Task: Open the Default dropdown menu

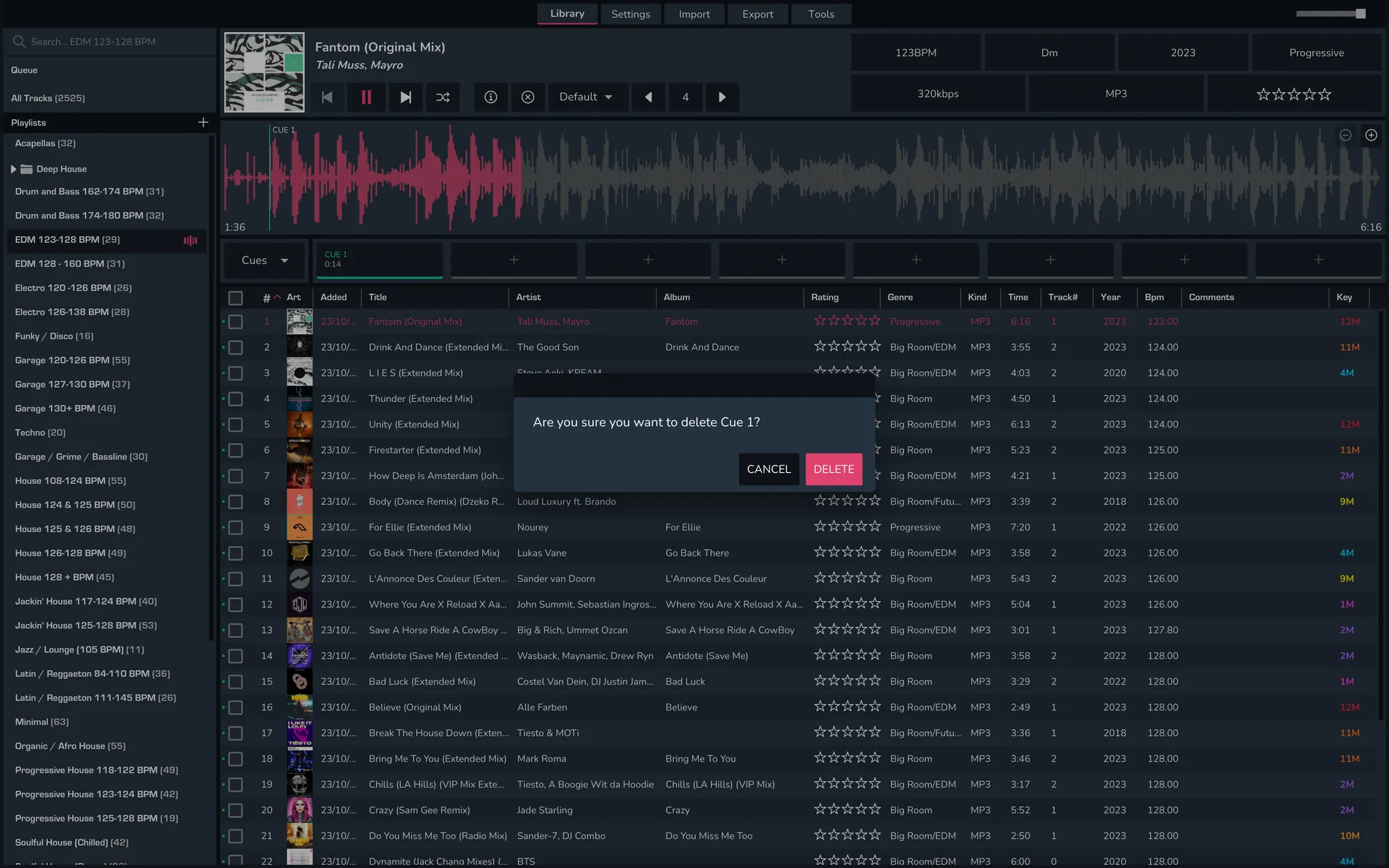Action: pyautogui.click(x=586, y=97)
